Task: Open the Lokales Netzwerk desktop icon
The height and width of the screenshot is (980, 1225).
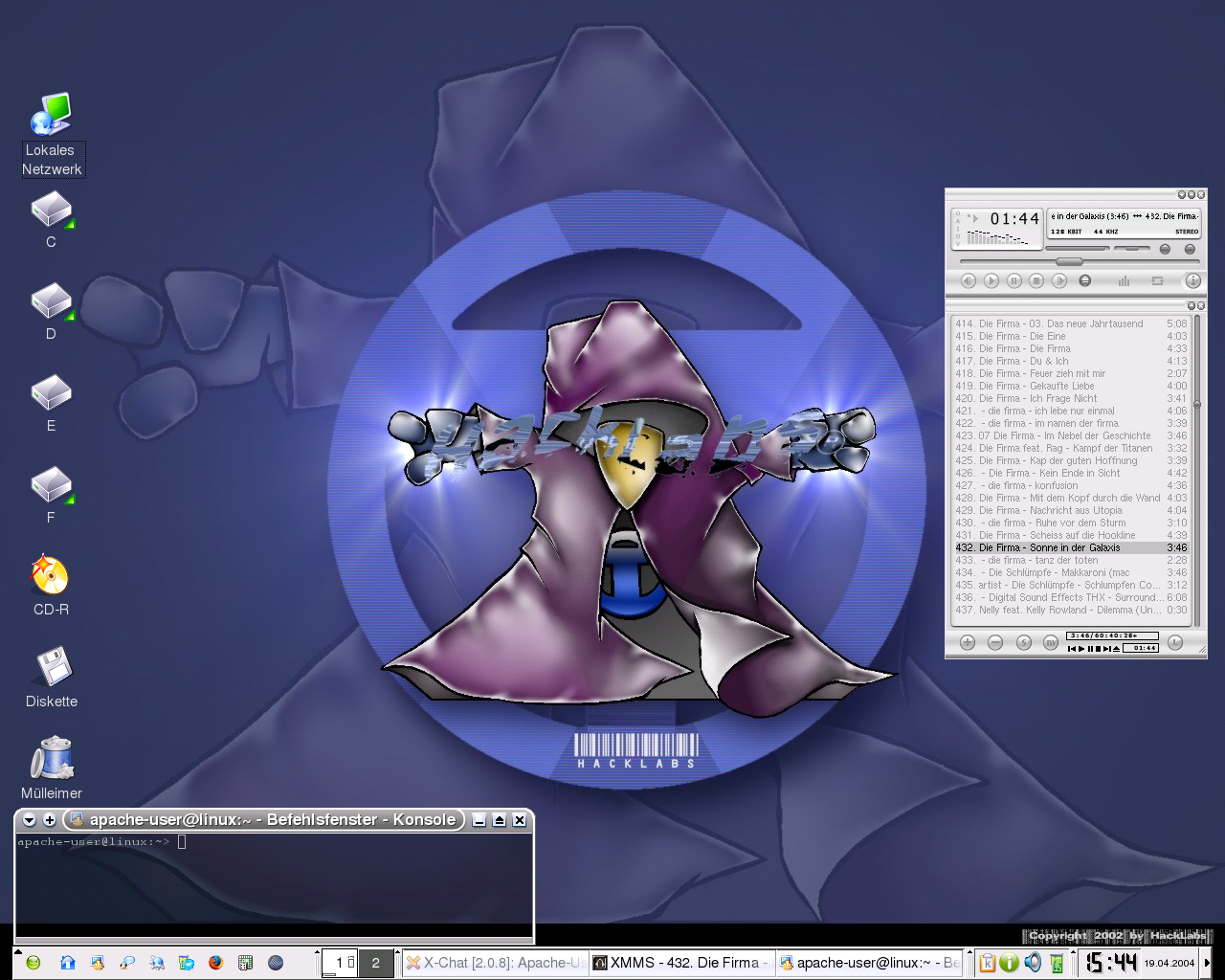Action: [x=52, y=115]
